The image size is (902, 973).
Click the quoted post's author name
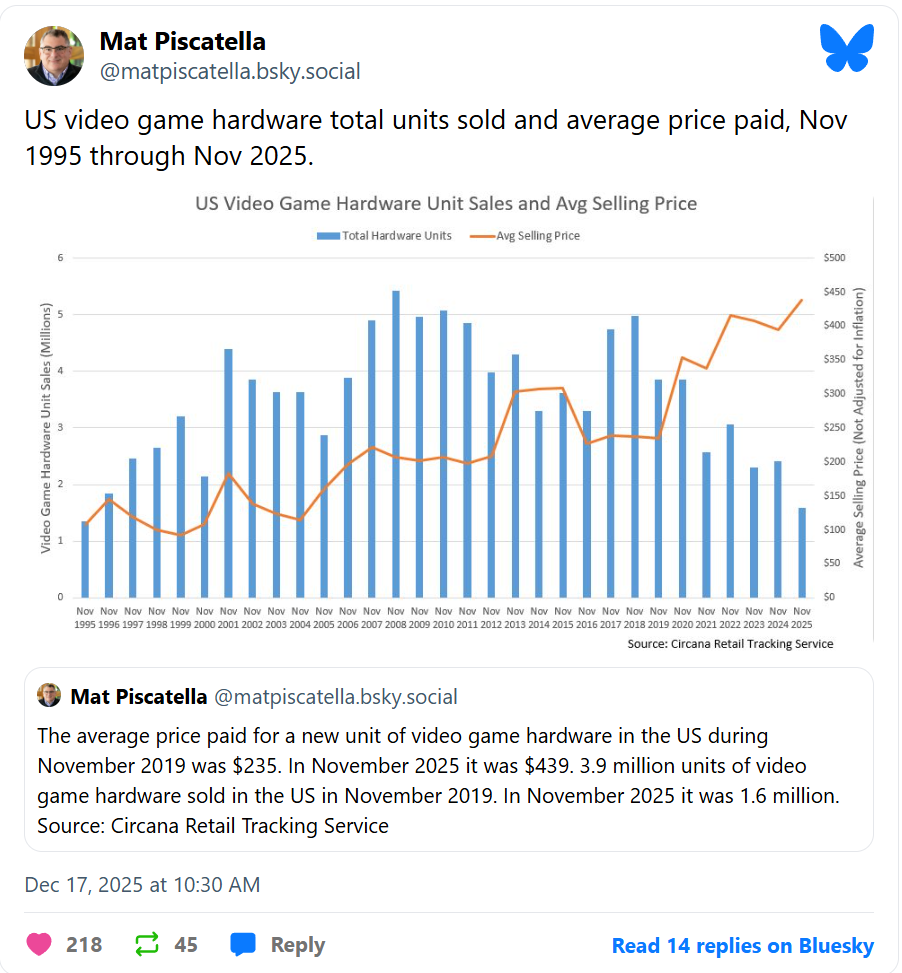(x=138, y=696)
